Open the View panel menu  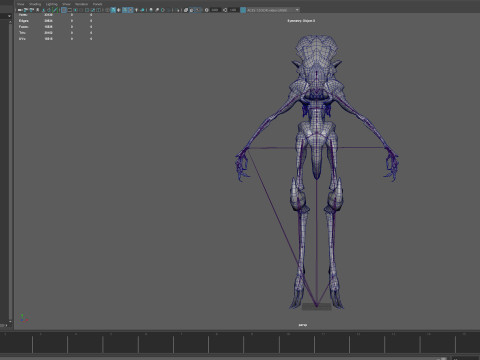point(20,4)
